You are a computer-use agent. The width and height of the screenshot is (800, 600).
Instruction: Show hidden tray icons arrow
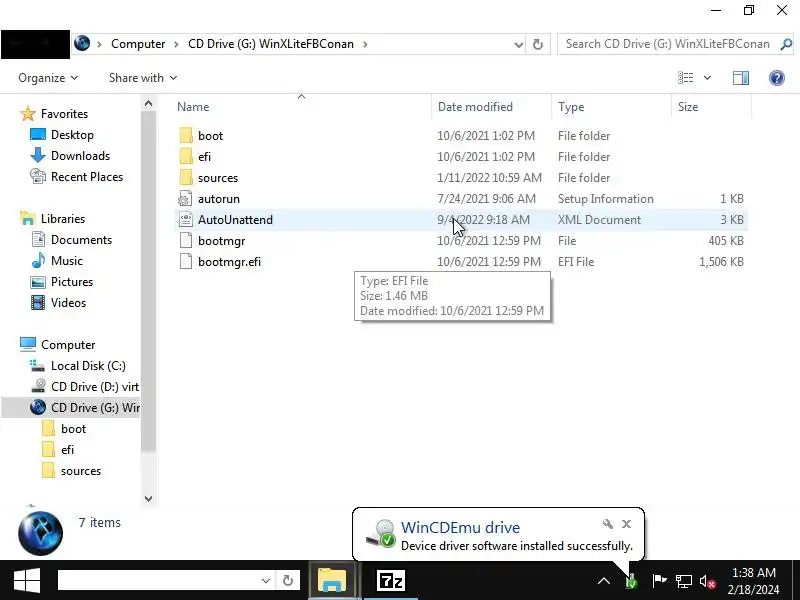604,581
